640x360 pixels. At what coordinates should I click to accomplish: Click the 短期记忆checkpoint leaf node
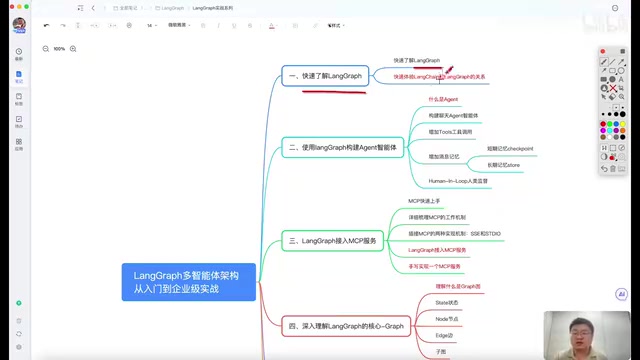coord(510,149)
